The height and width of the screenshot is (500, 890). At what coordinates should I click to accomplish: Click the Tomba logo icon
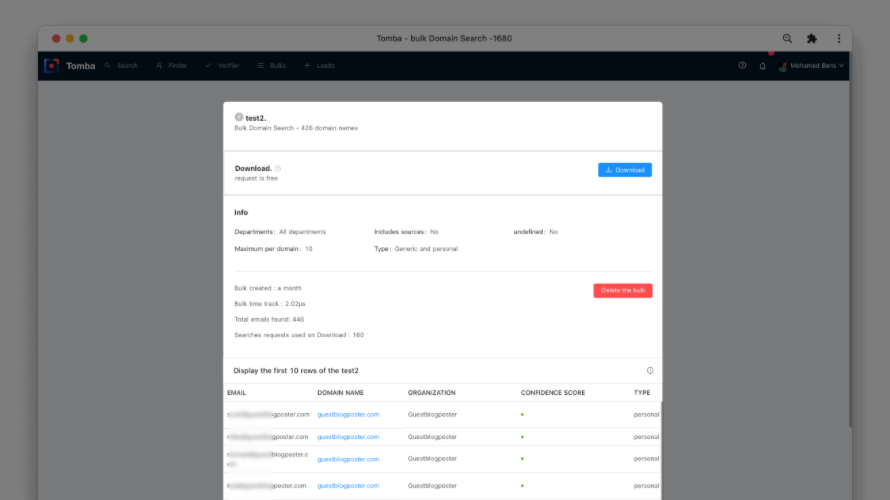tap(51, 66)
